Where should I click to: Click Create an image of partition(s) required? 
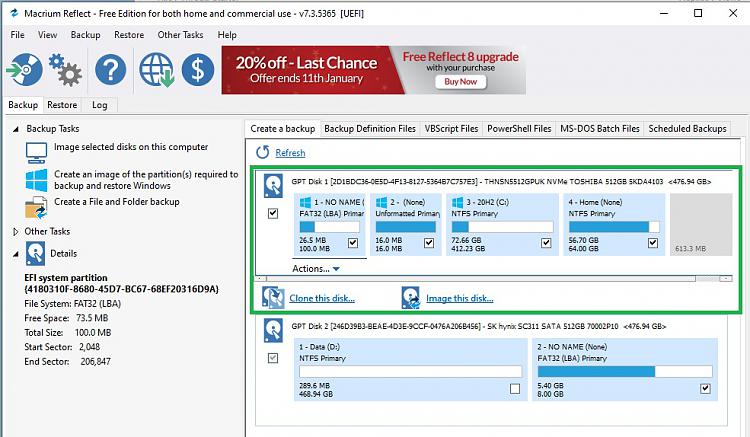146,180
